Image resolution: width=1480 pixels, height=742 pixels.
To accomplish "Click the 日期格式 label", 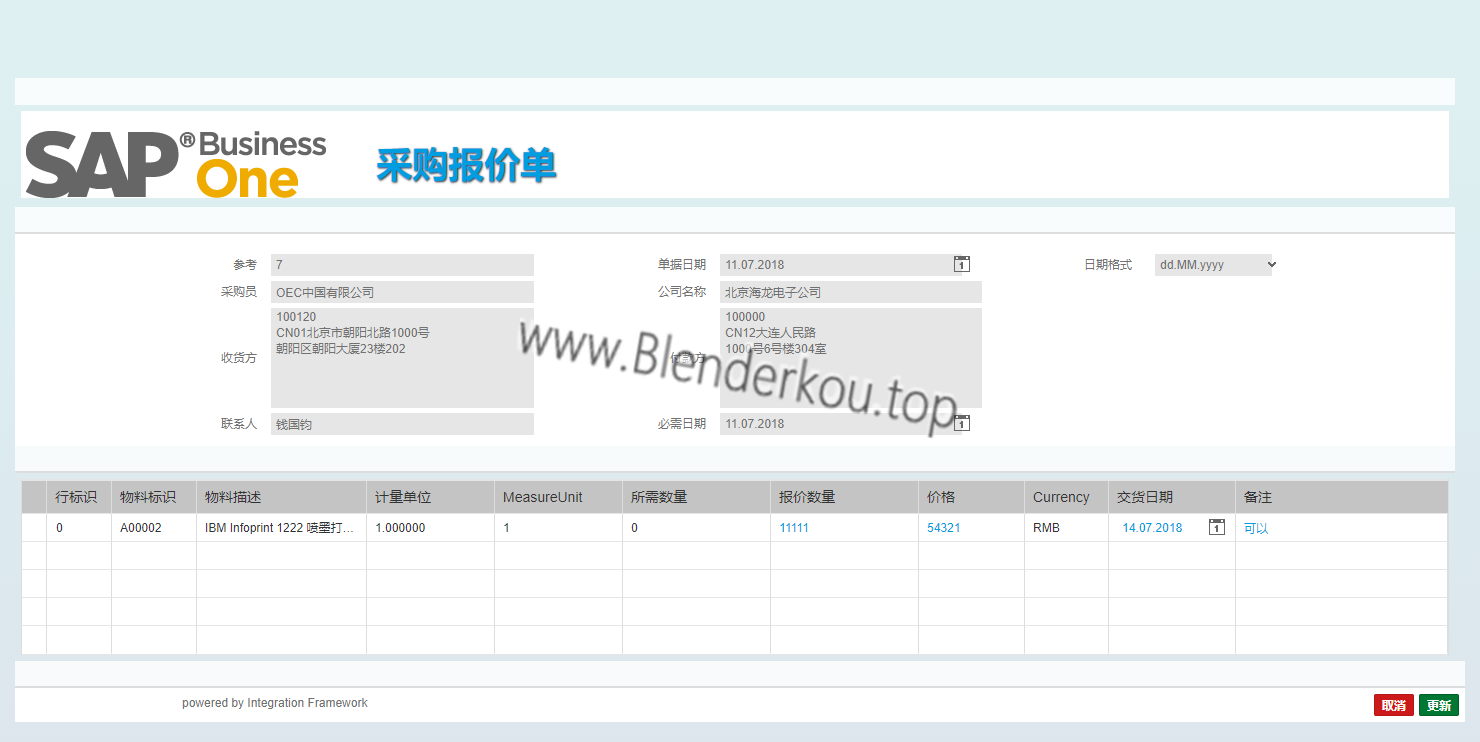I will 1108,265.
